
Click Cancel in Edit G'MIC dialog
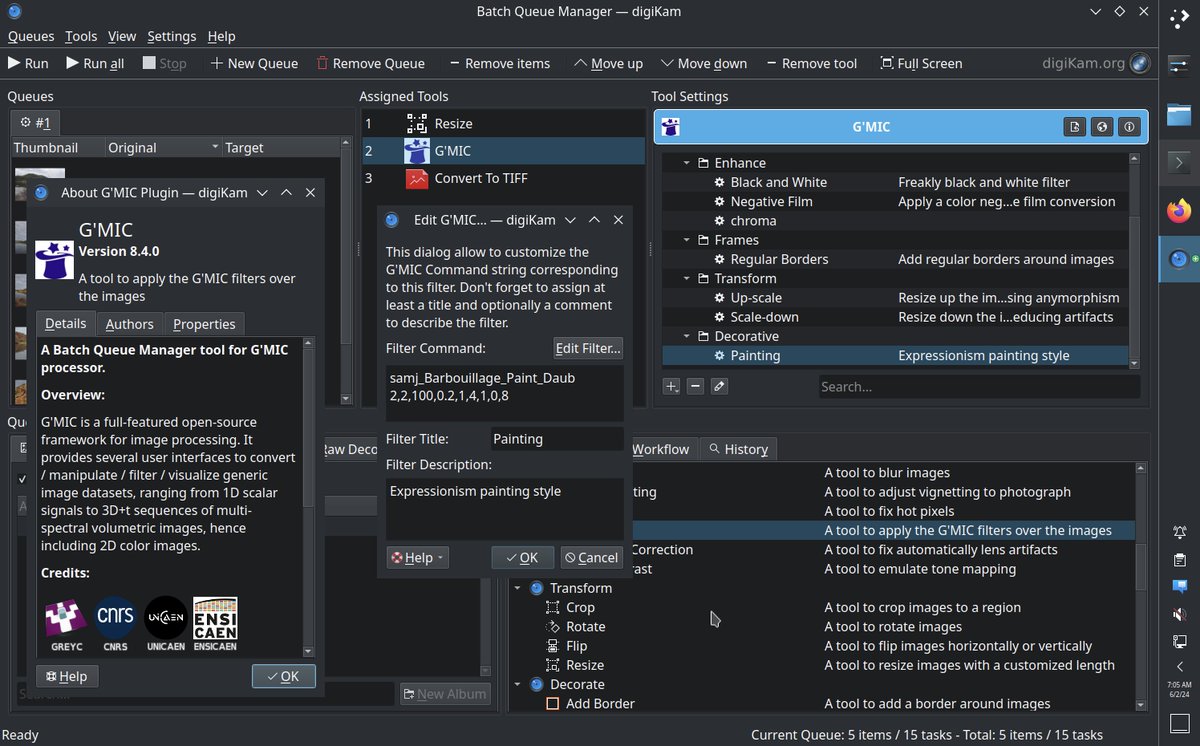591,558
